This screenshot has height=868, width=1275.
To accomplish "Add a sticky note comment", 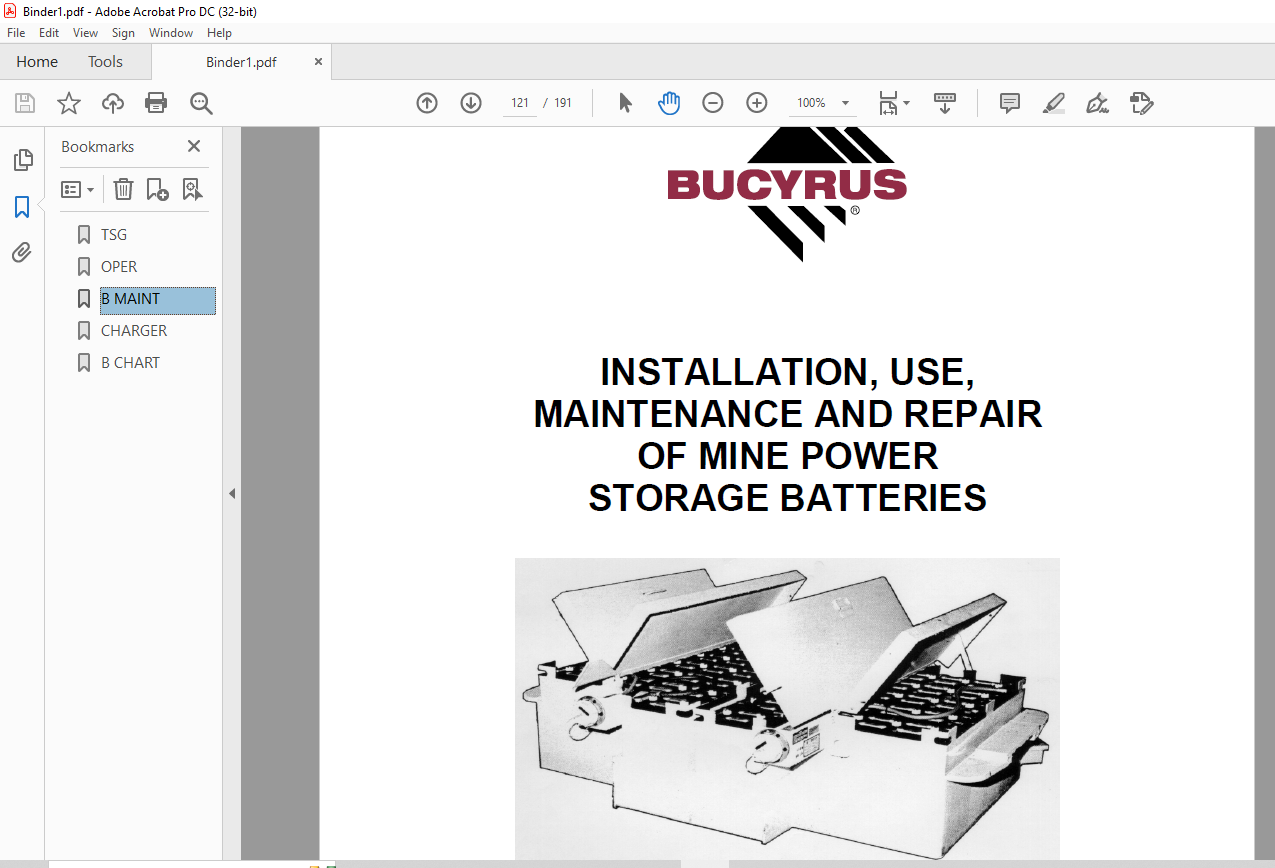I will click(1010, 103).
